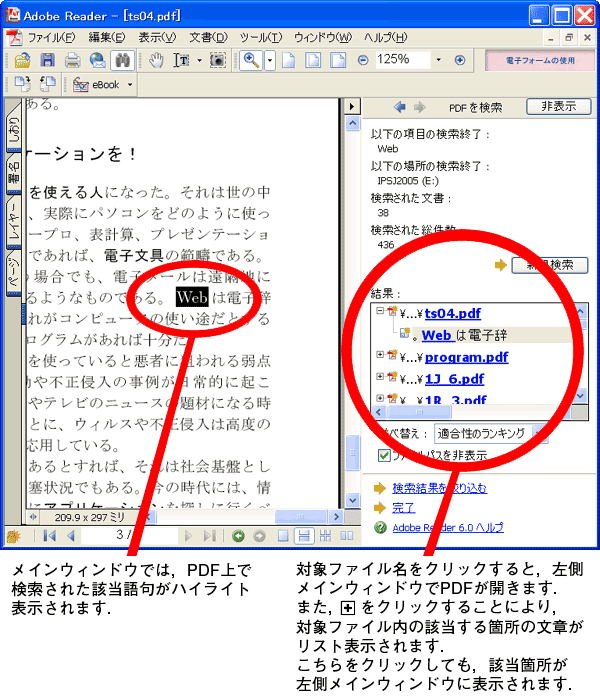
Task: Click the Web は電子辞 result row
Action: coord(464,335)
